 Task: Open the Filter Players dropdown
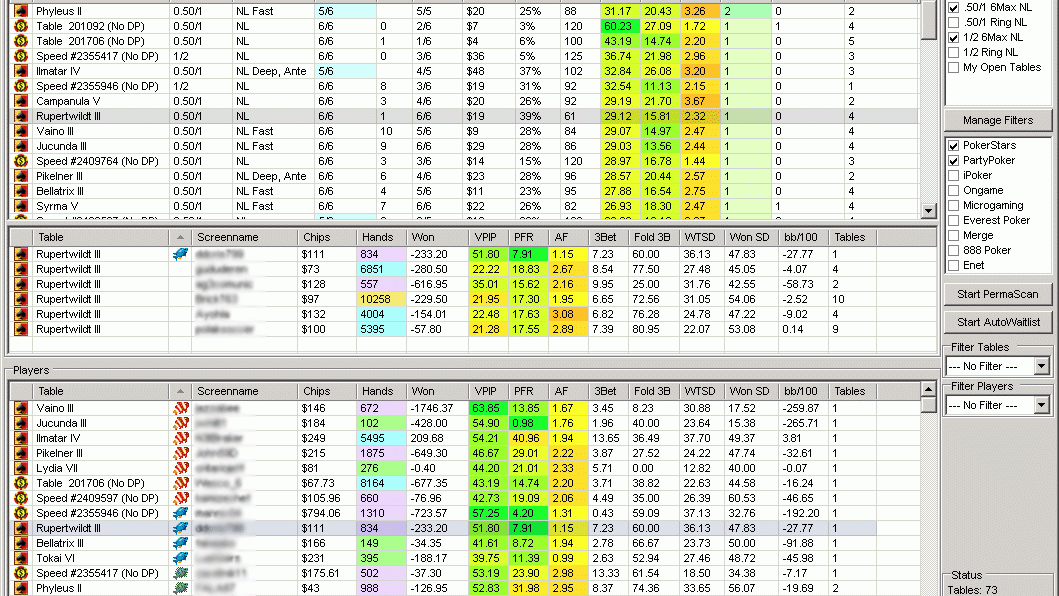coord(1041,405)
